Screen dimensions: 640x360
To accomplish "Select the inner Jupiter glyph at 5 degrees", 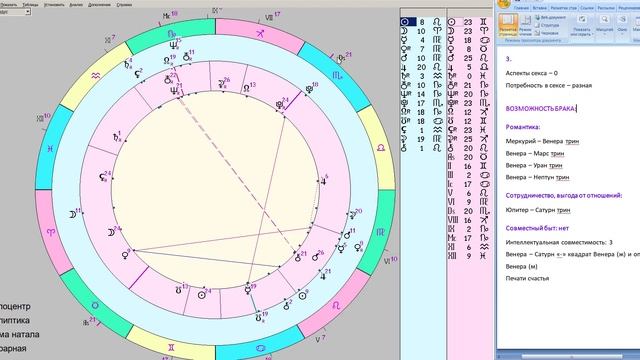I will click(324, 181).
